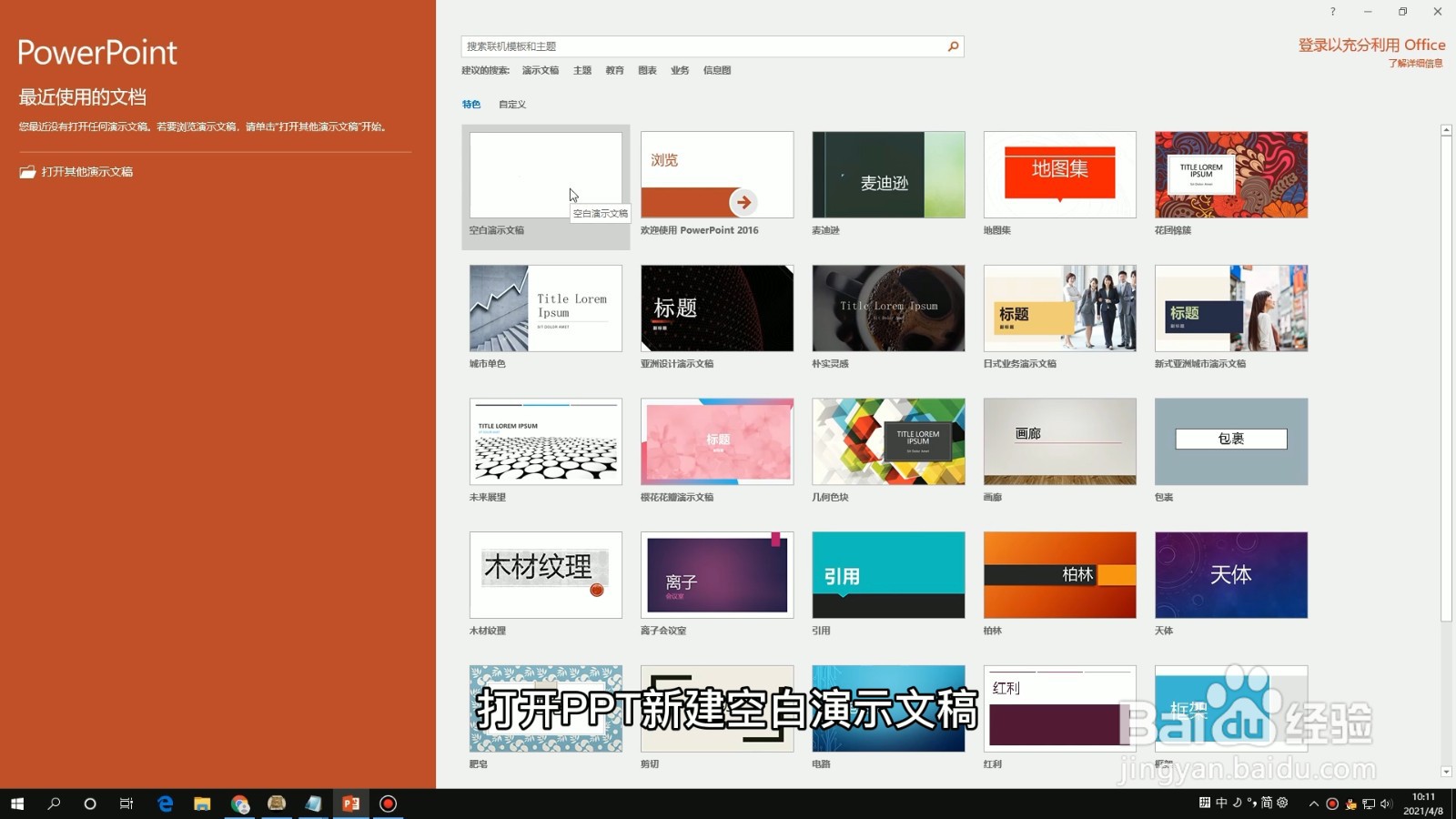Open the Windows Start menu
1456x819 pixels.
17,804
